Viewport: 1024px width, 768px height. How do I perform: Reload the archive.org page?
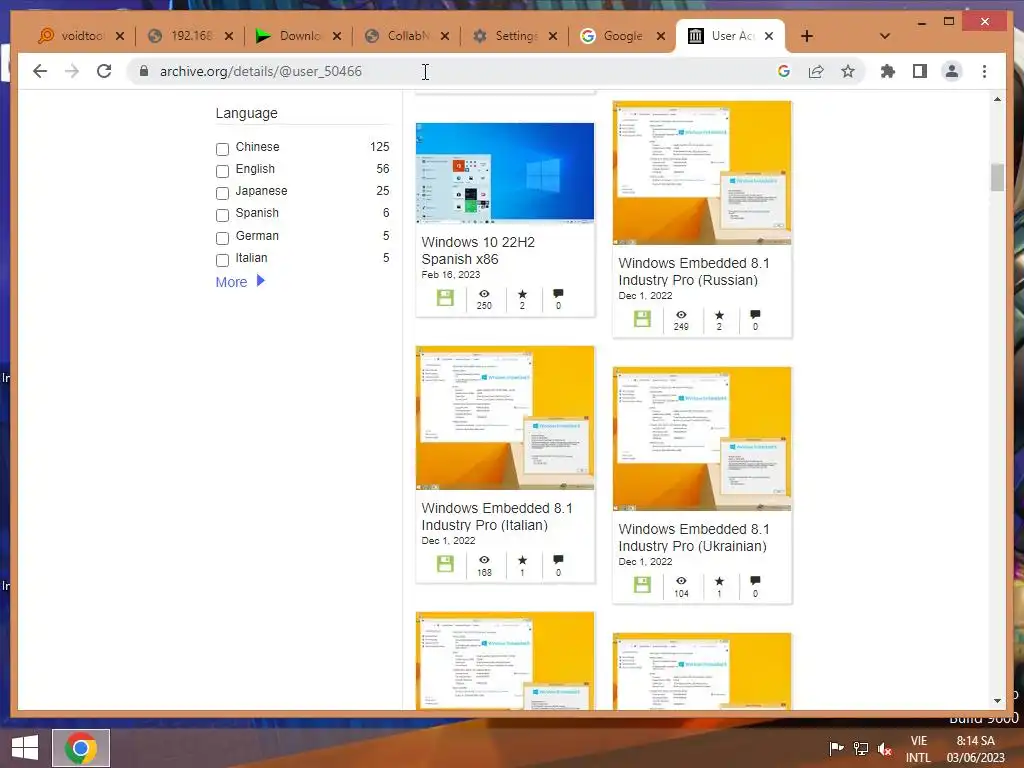click(104, 71)
